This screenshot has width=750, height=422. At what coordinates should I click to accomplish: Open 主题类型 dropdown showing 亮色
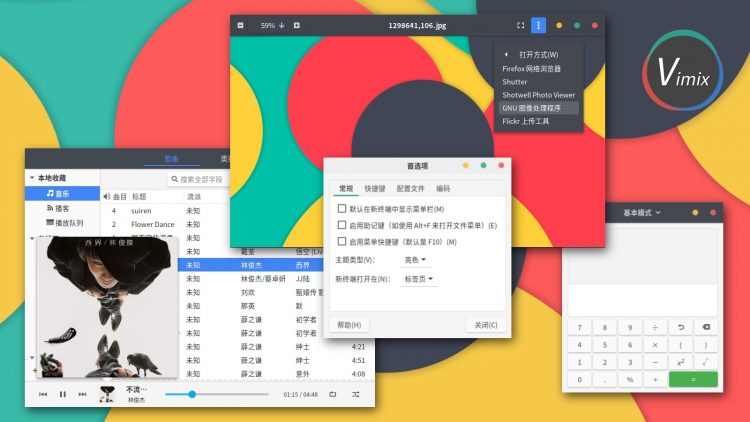pos(415,260)
